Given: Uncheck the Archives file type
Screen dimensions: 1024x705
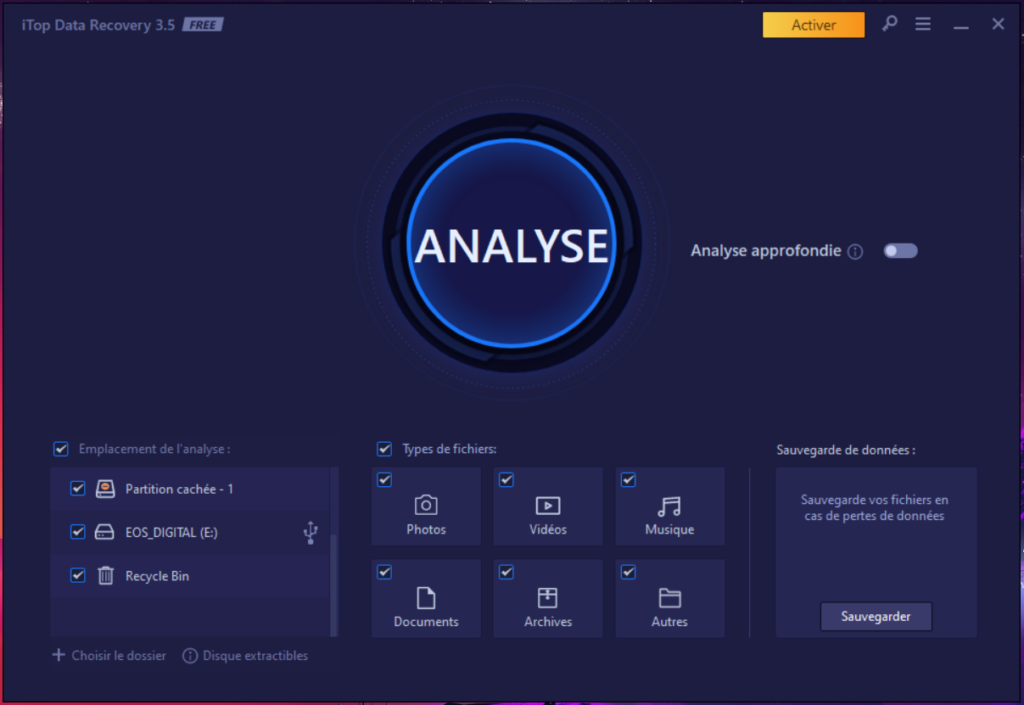Looking at the screenshot, I should click(506, 572).
